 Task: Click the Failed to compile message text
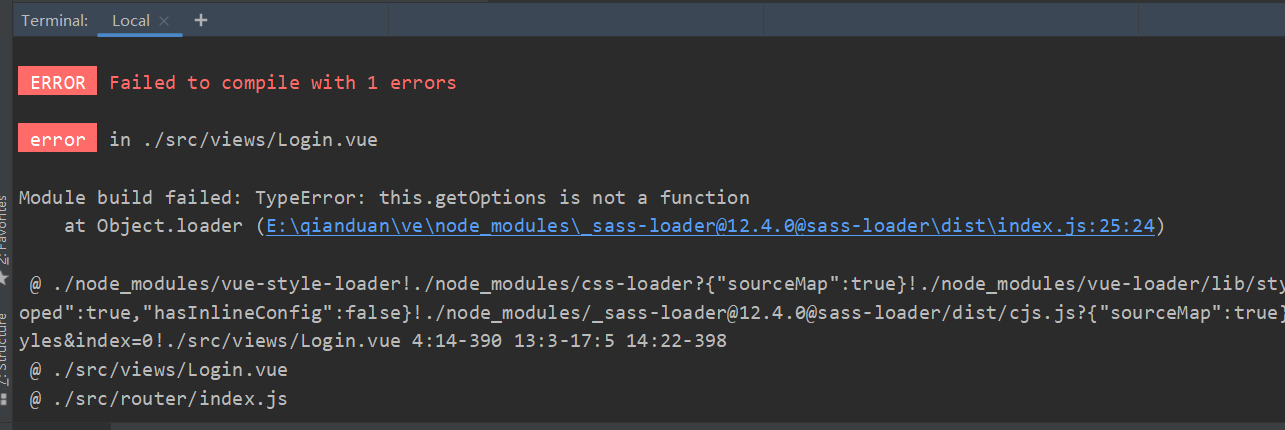pyautogui.click(x=282, y=83)
